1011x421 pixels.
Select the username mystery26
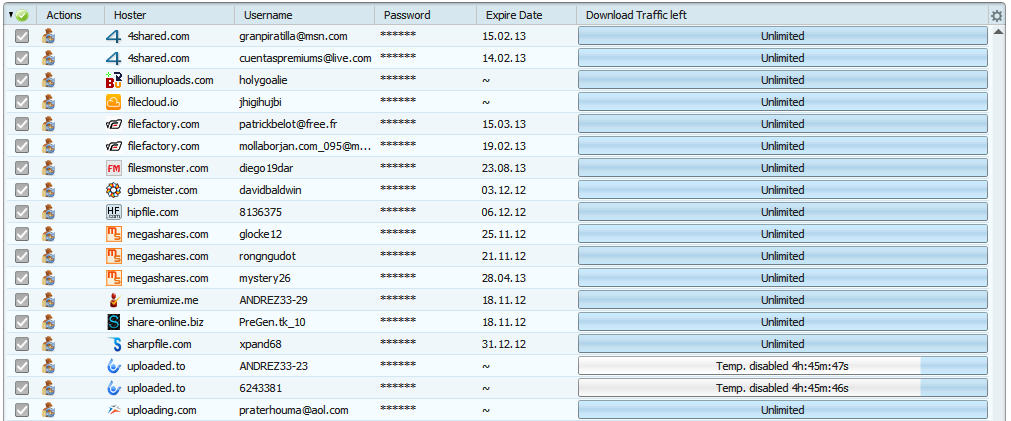point(264,279)
